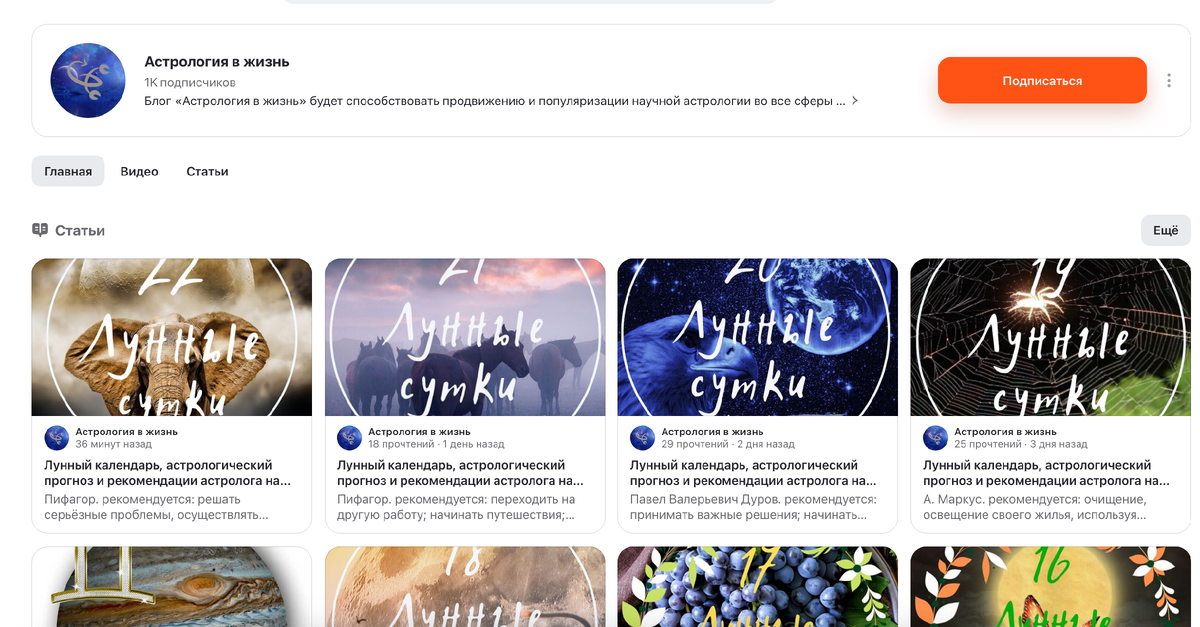The image size is (1200, 627).
Task: Click author avatar on 19 lunar day card
Action: [935, 438]
